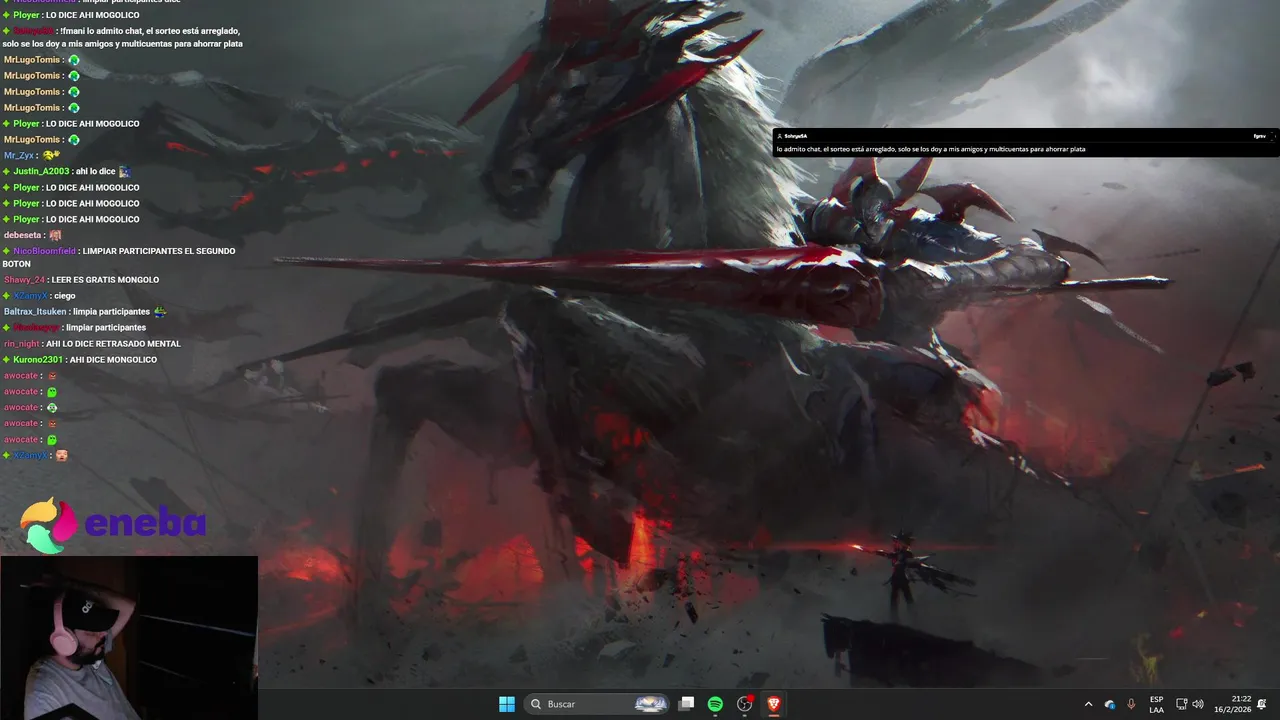Click the news widget image in search bar
1280x720 pixels.
click(651, 704)
